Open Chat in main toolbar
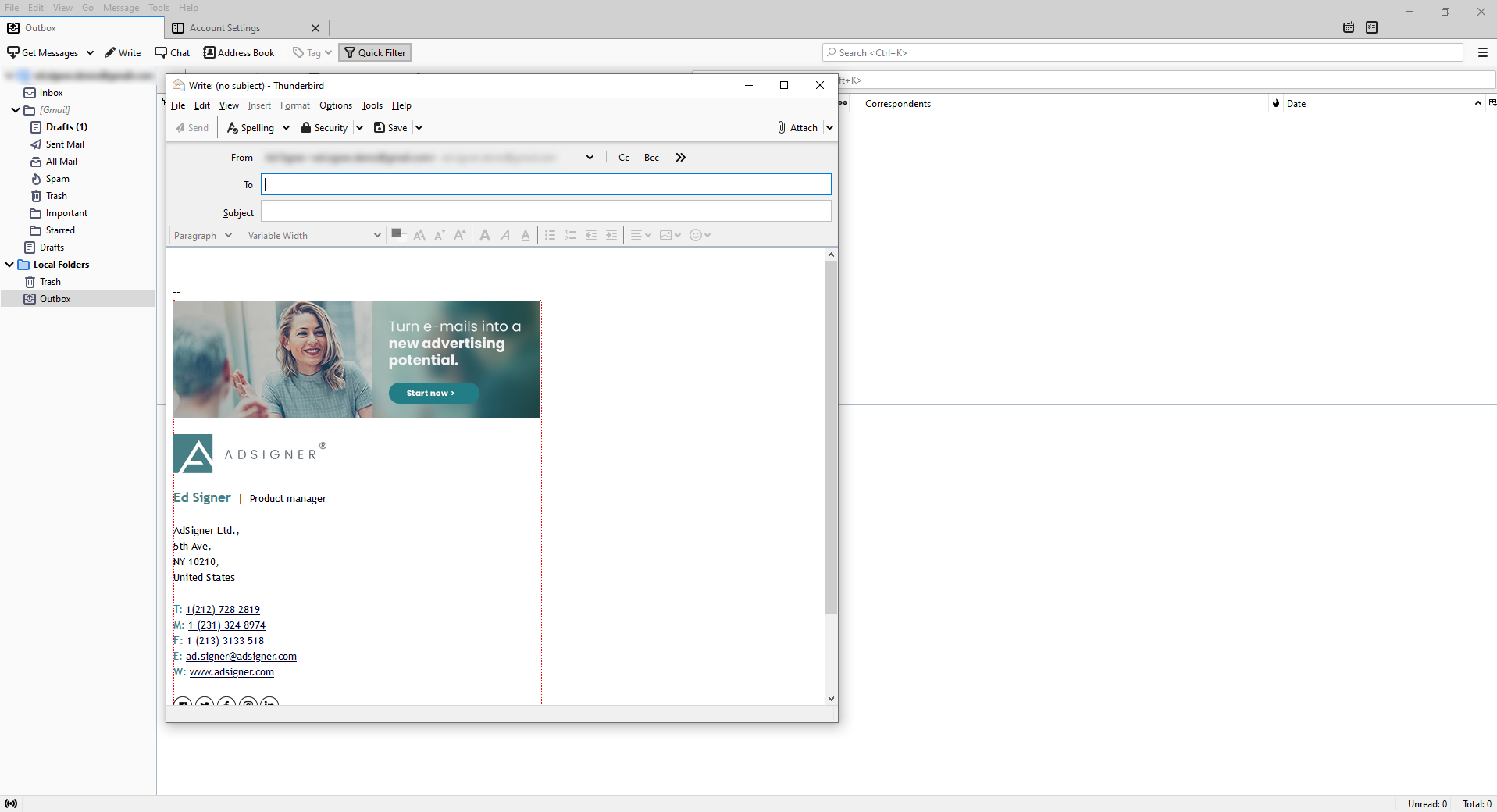The image size is (1497, 812). (x=173, y=52)
